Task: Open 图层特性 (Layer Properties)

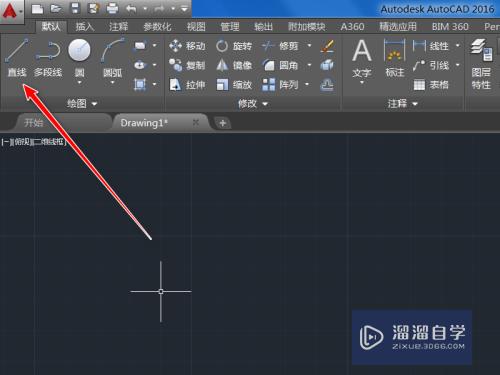Action: click(481, 64)
